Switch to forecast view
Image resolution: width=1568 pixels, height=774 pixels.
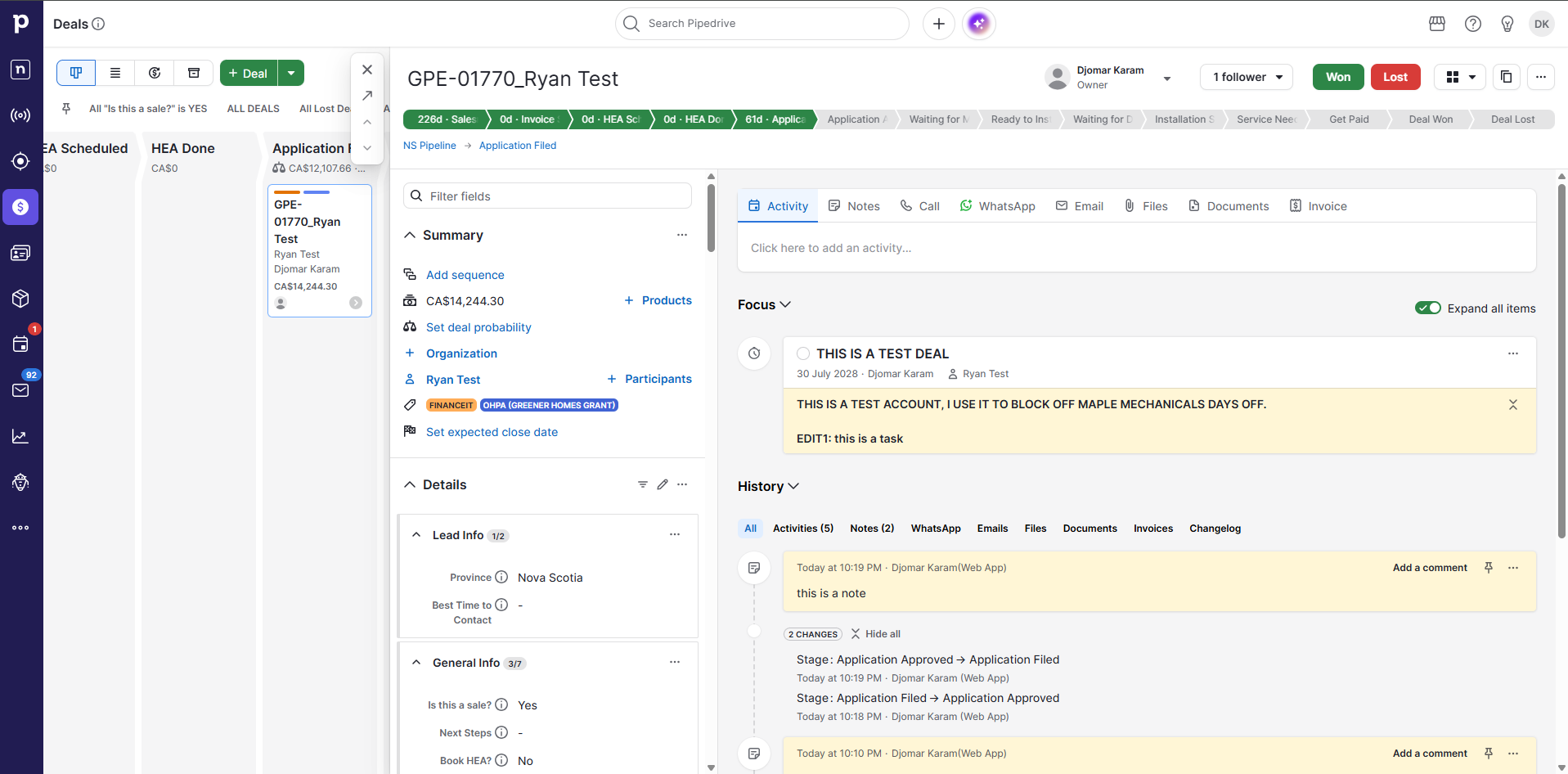tap(155, 73)
